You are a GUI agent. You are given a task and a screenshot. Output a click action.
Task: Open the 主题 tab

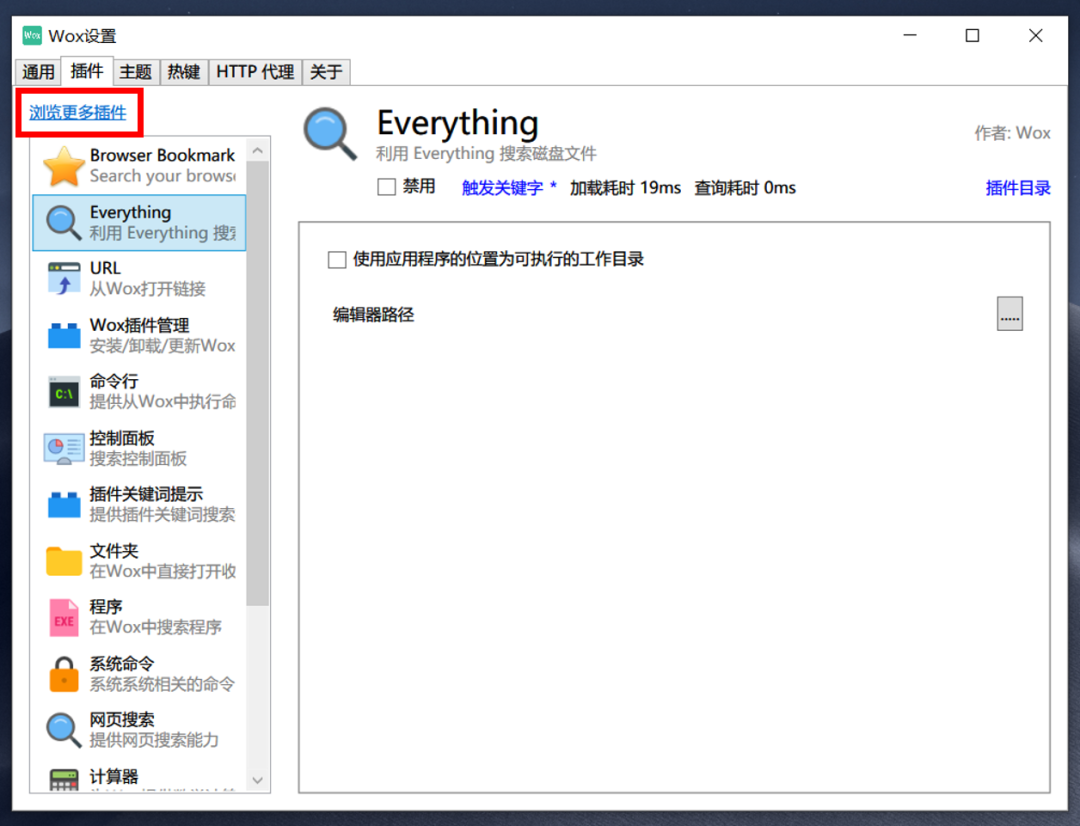(x=136, y=72)
